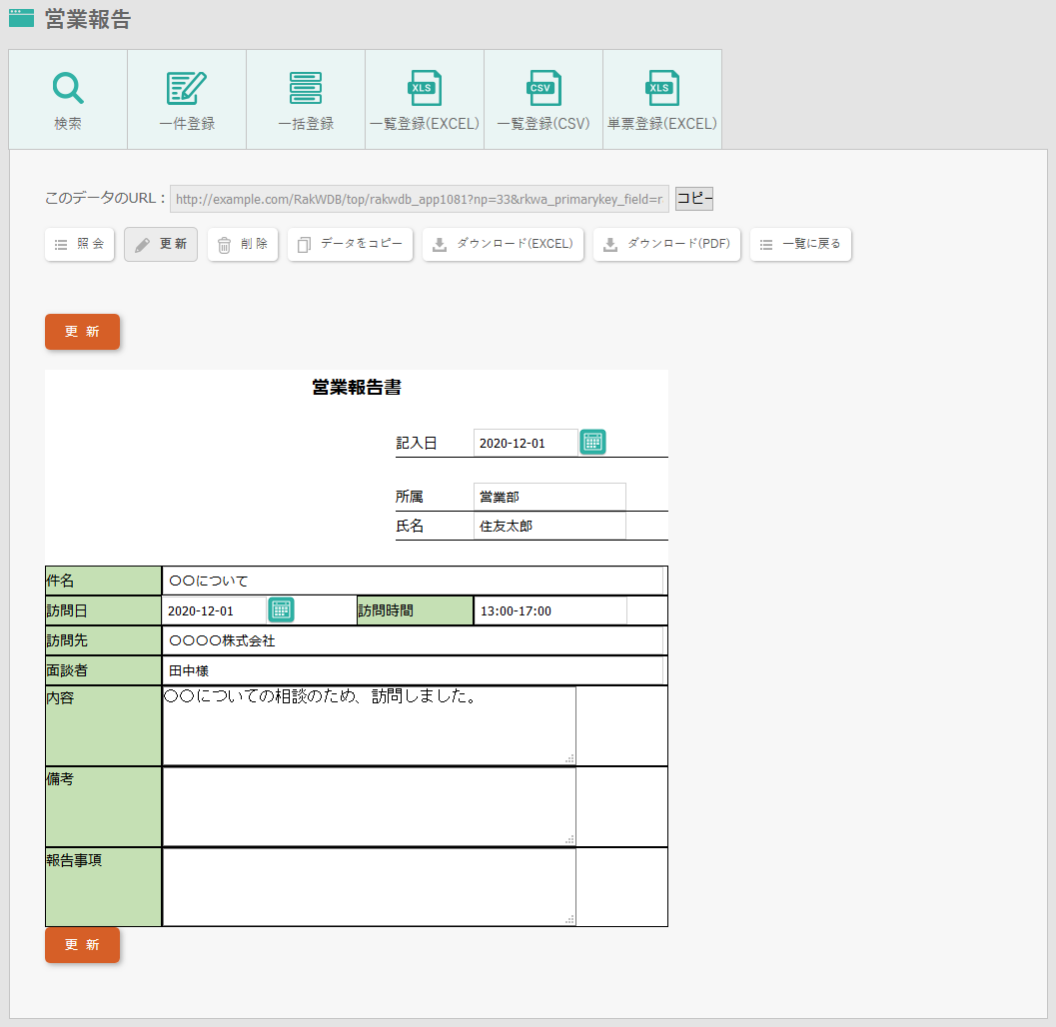Click the 照会 view button

[x=79, y=244]
